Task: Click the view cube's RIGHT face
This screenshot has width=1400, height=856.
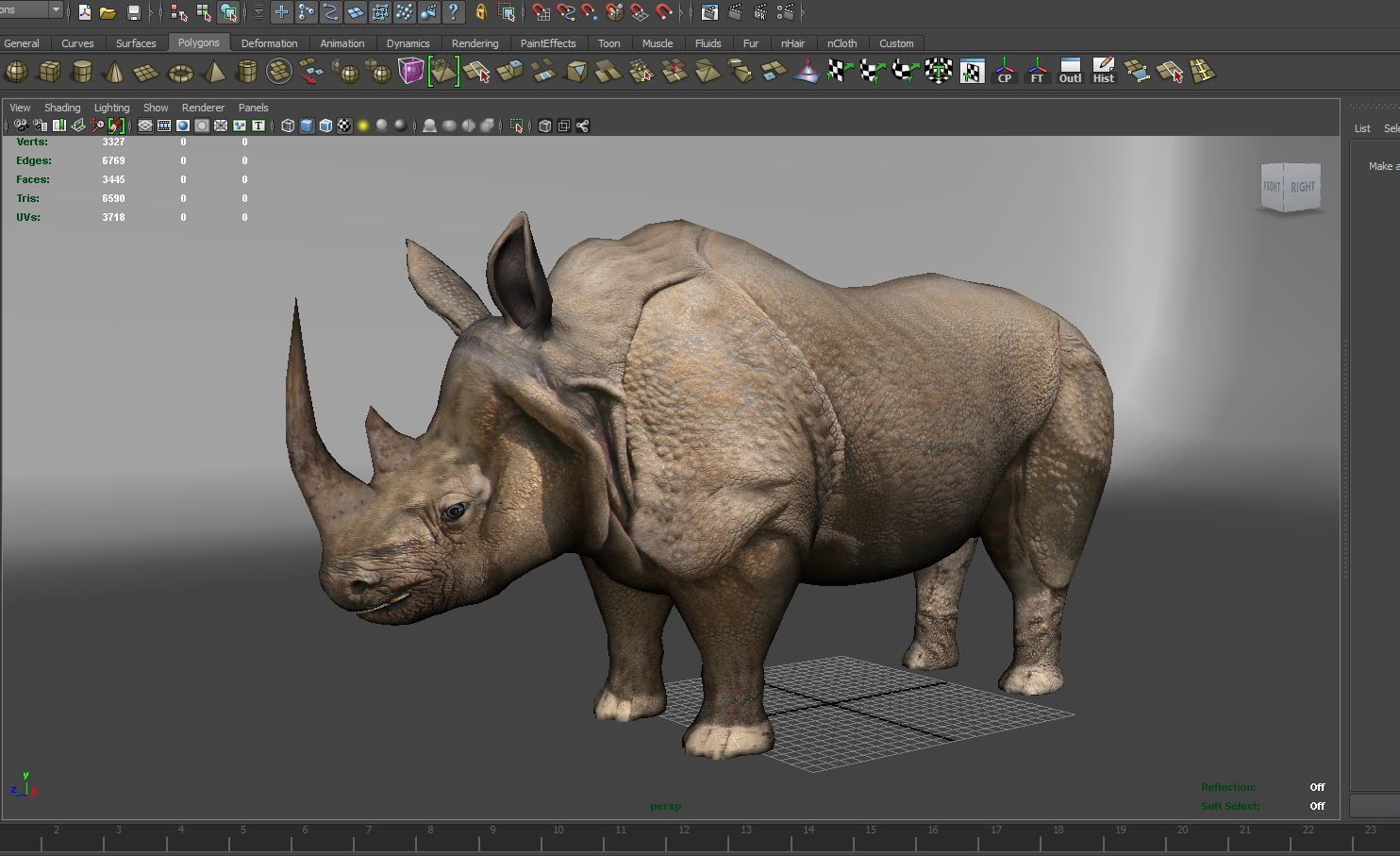Action: point(1303,187)
